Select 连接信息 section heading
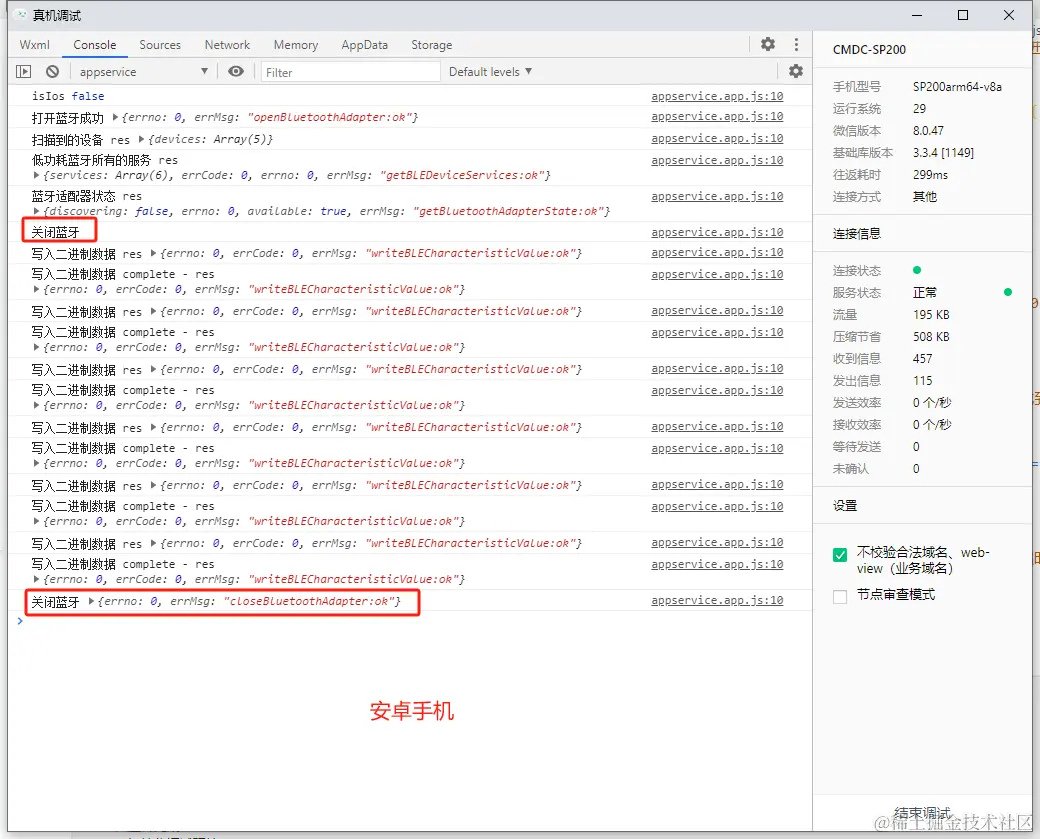The width and height of the screenshot is (1040, 839). (856, 233)
